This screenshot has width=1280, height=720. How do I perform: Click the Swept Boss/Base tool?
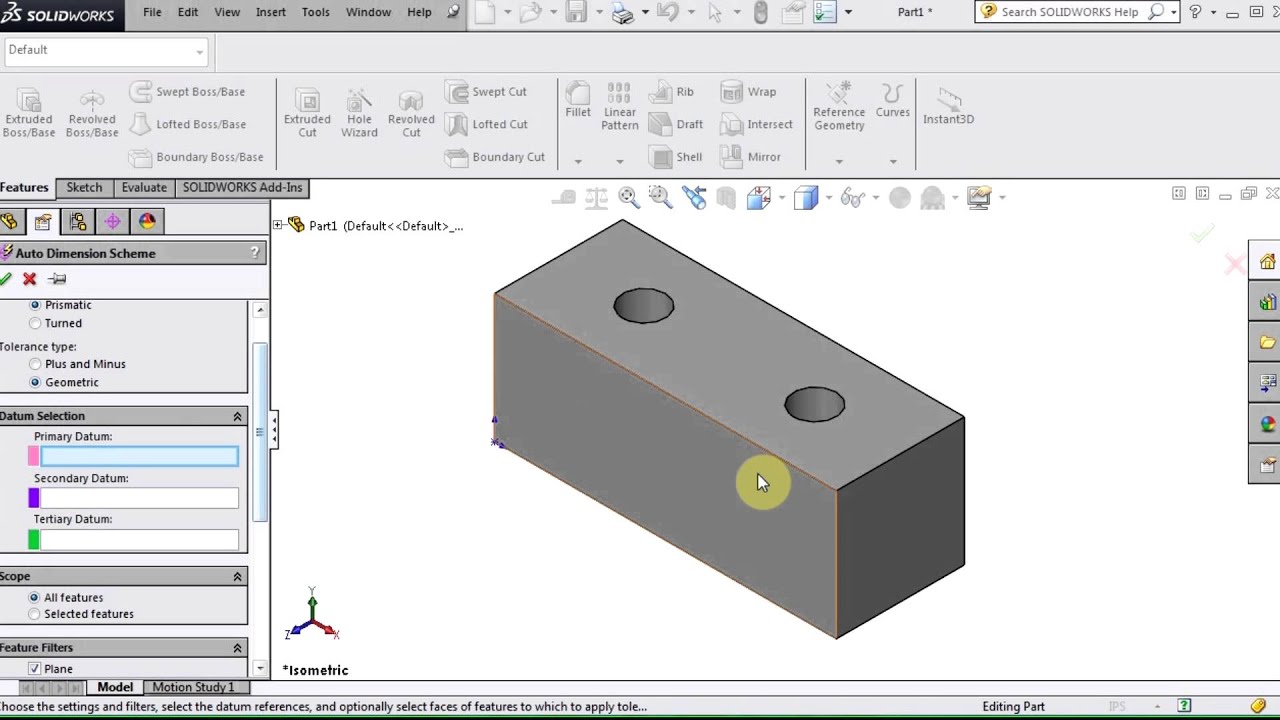(x=187, y=92)
